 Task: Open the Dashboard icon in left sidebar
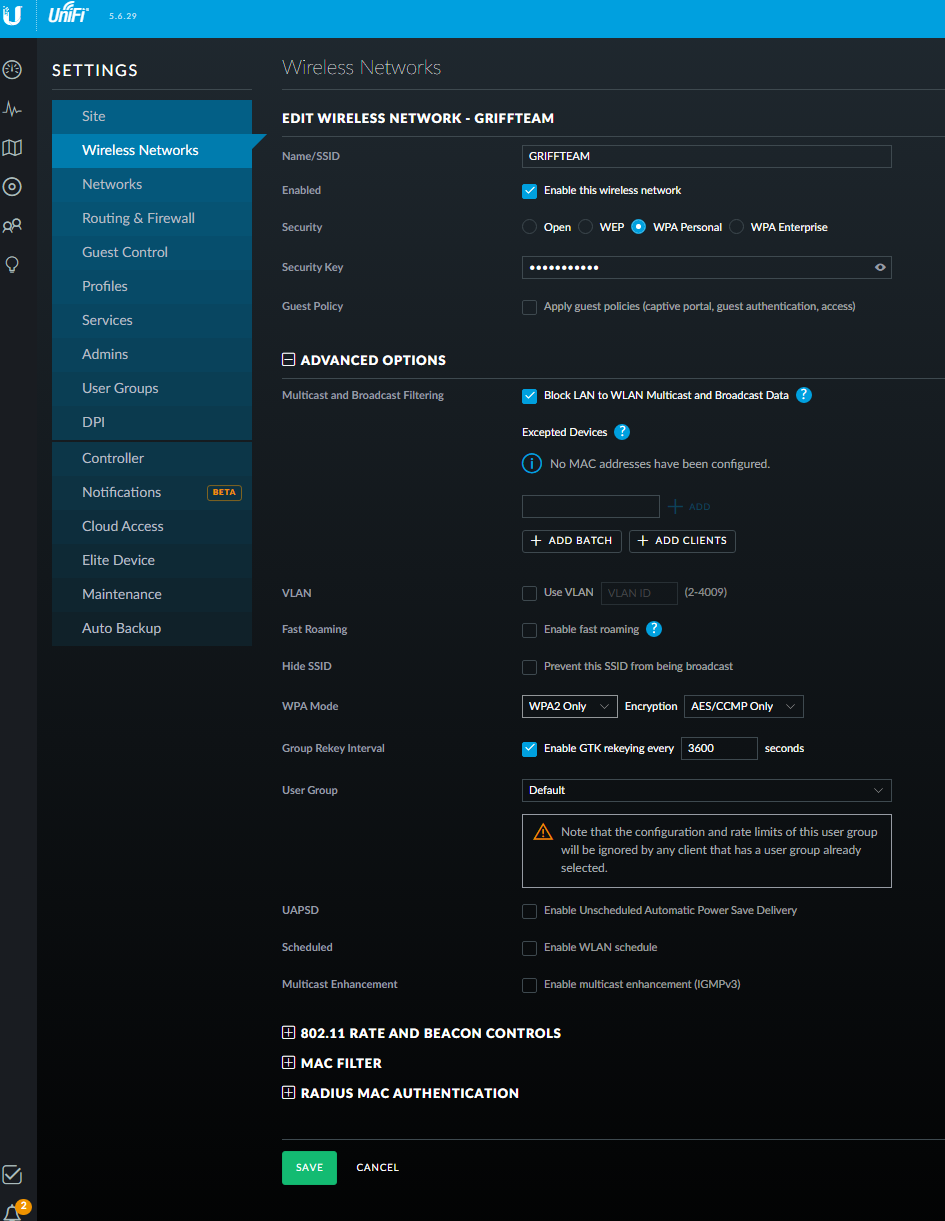[12, 70]
